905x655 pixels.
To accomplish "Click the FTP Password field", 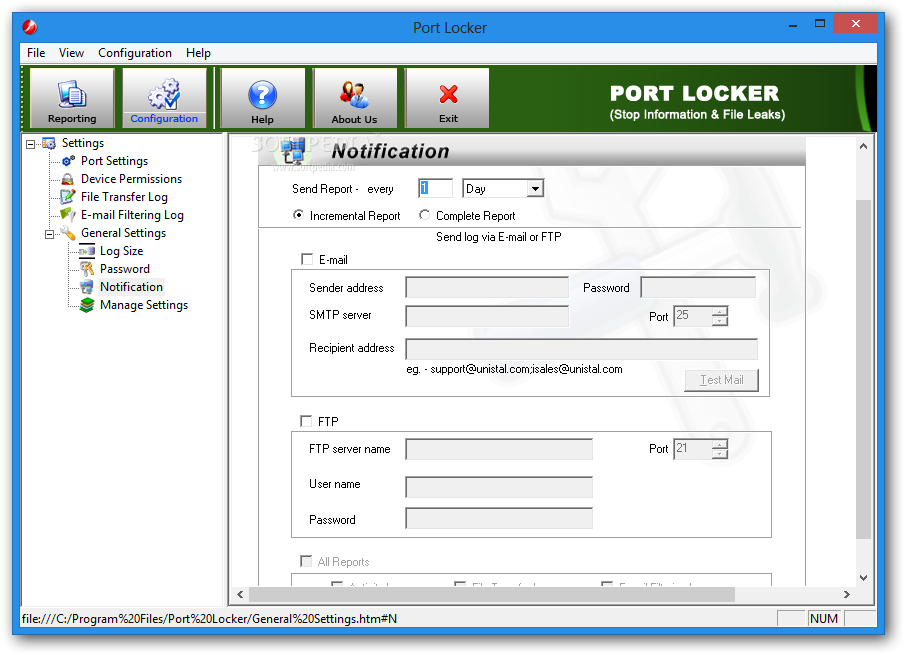I will click(x=499, y=518).
